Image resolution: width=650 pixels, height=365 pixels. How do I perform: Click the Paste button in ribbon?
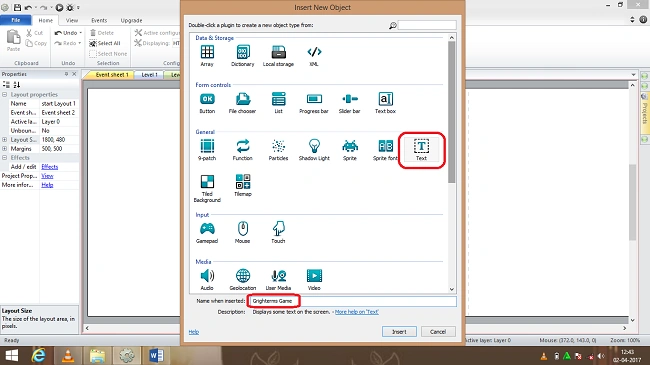click(13, 40)
